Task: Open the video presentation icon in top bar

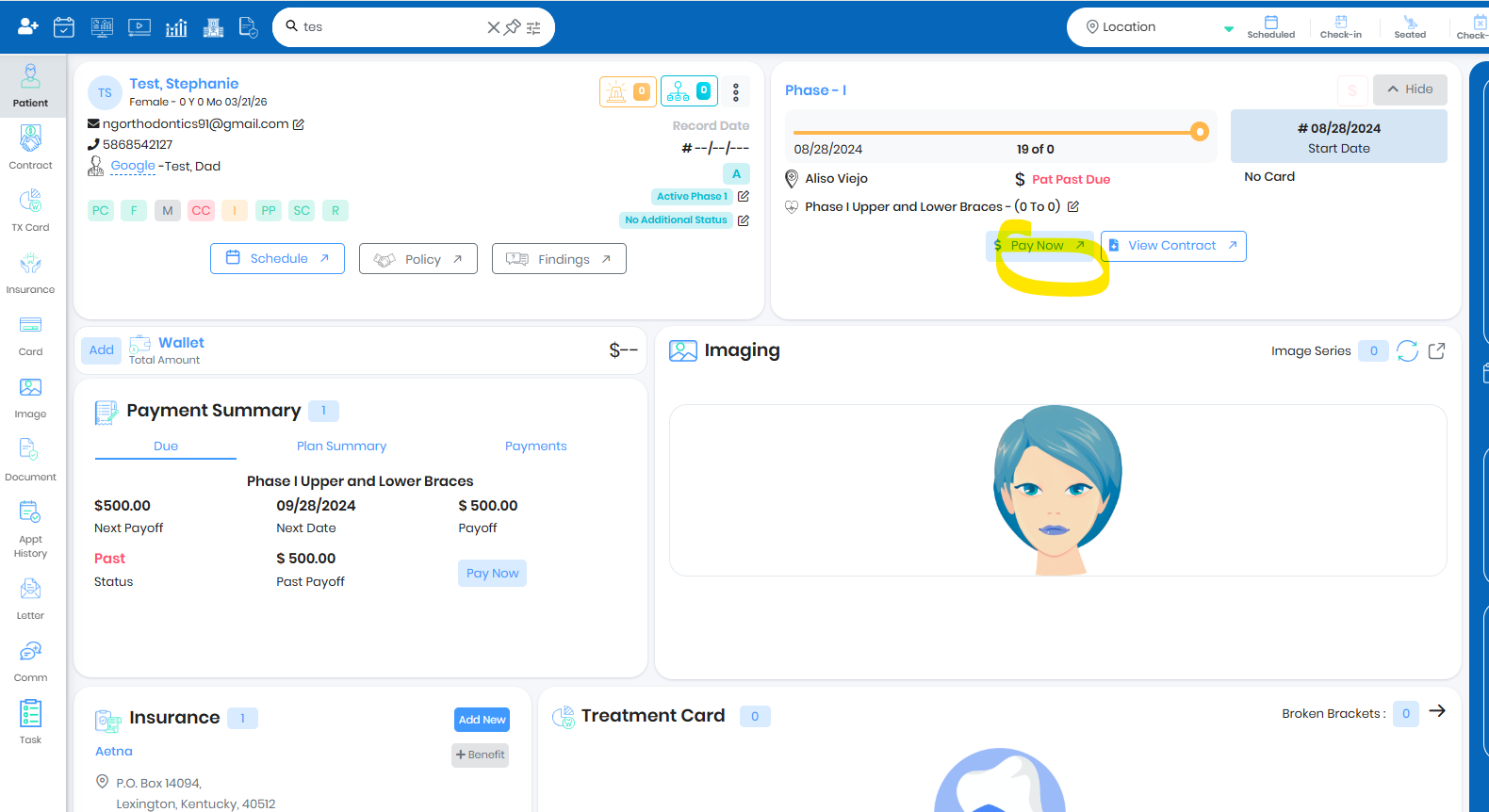Action: coord(139,27)
